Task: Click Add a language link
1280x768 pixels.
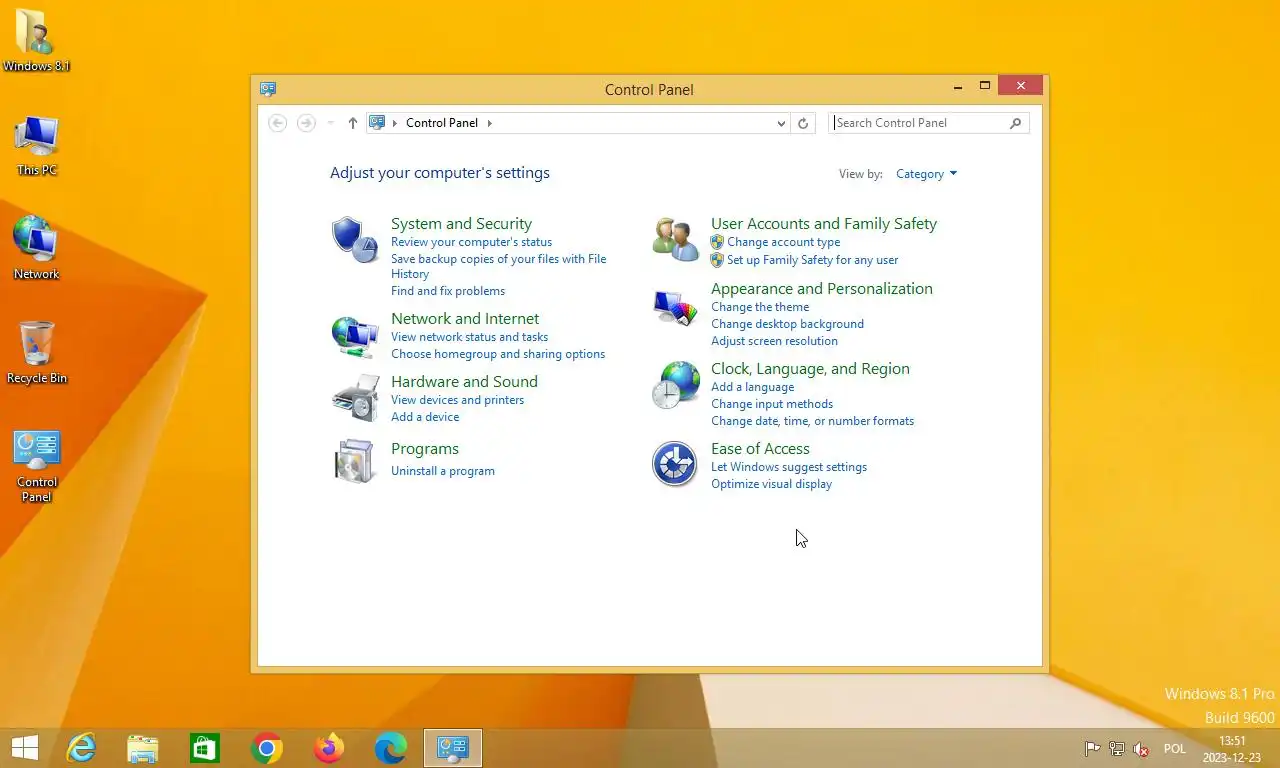Action: (752, 387)
